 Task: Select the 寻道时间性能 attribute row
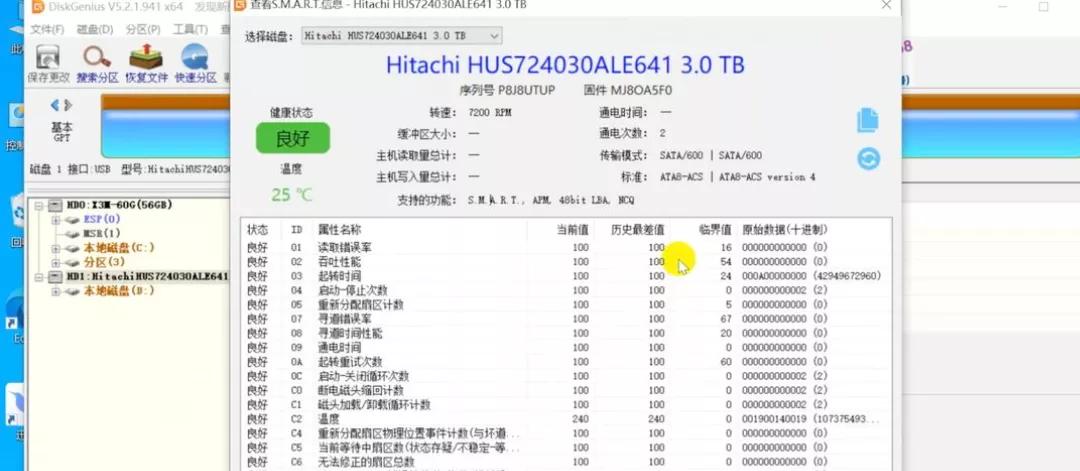pyautogui.click(x=565, y=333)
